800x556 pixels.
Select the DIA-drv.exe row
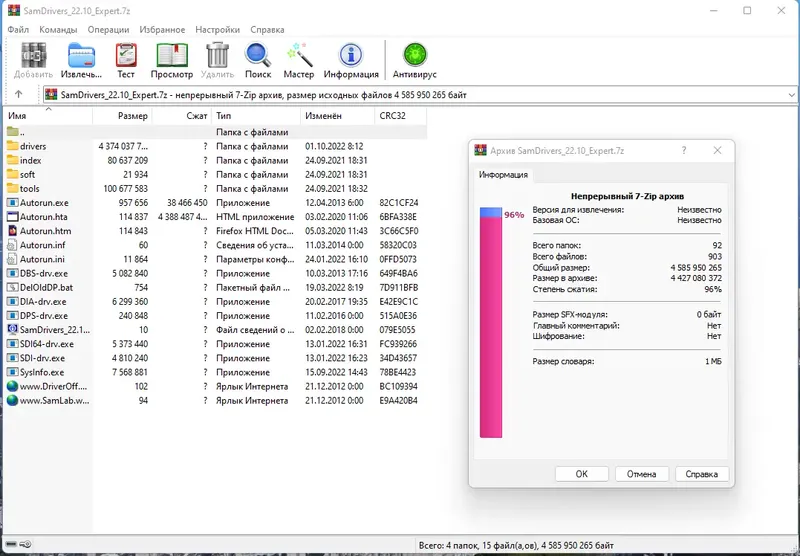215,301
